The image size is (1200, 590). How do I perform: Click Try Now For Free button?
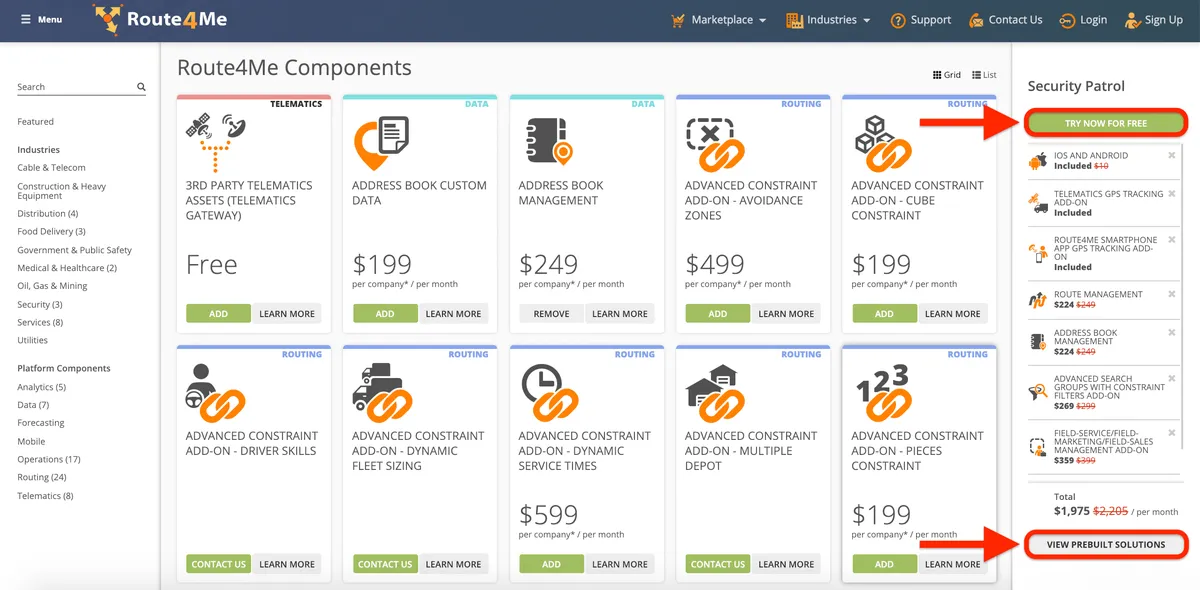coord(1106,124)
